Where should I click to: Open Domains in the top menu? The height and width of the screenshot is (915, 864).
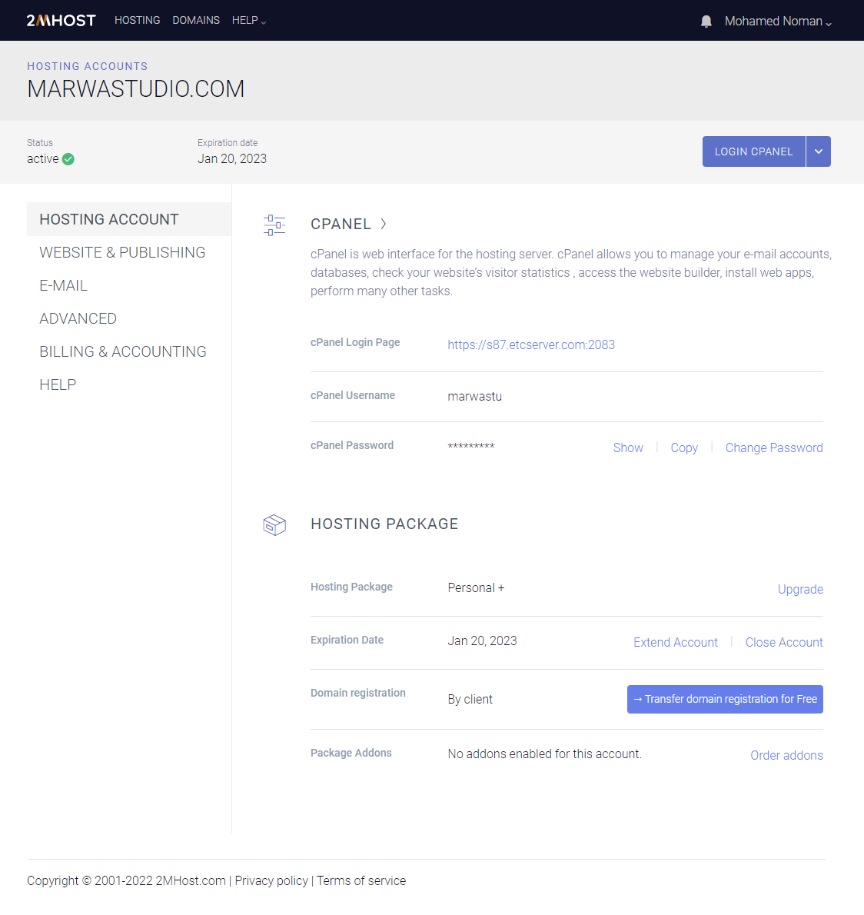(x=196, y=20)
